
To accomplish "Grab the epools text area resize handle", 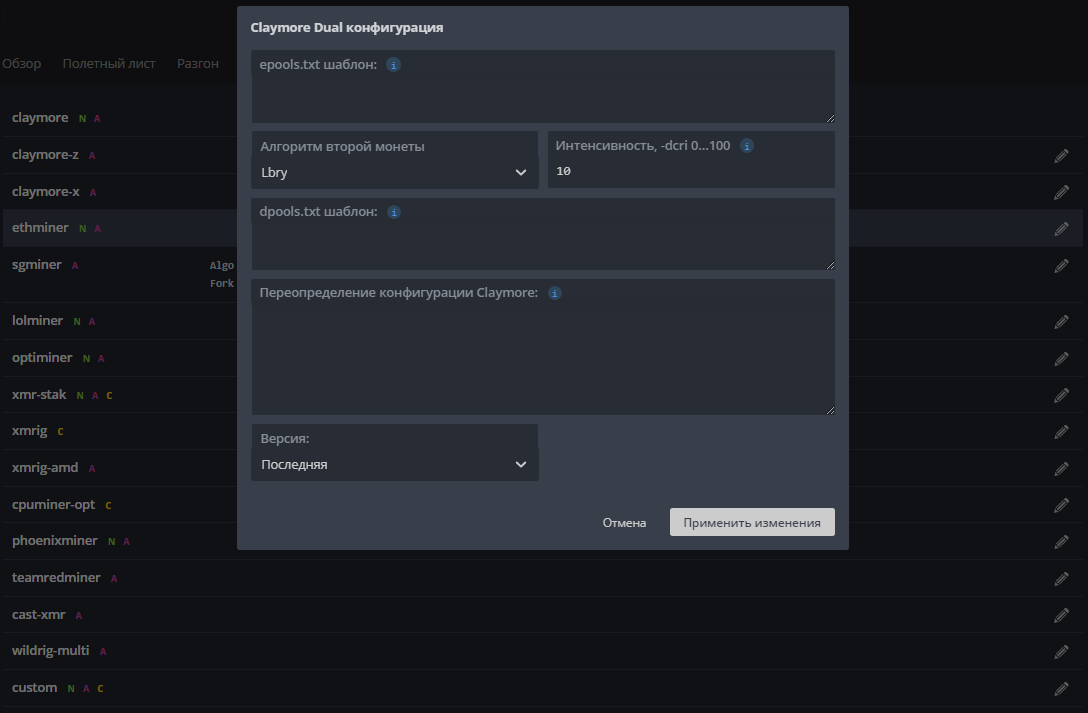I will [x=830, y=119].
